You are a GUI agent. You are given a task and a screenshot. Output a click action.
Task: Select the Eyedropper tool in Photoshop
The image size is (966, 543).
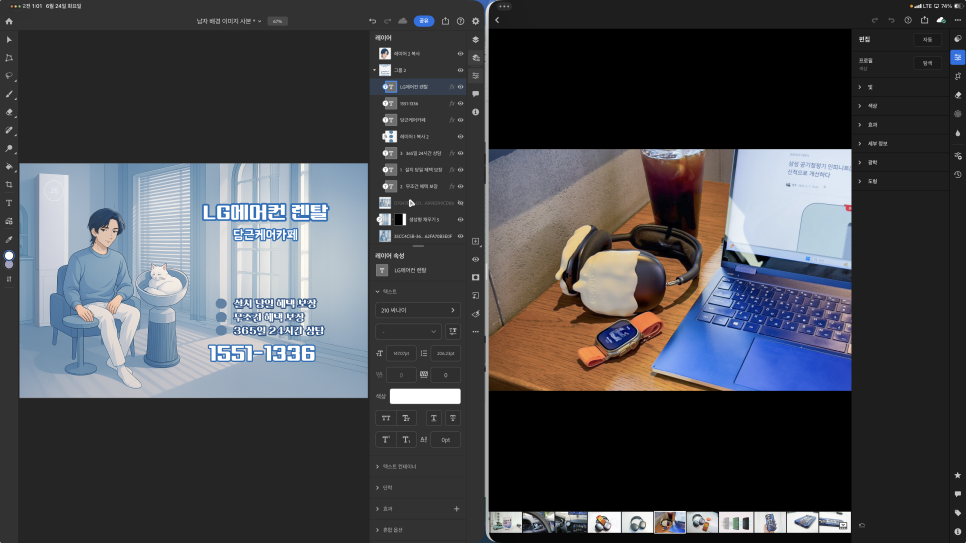point(9,239)
